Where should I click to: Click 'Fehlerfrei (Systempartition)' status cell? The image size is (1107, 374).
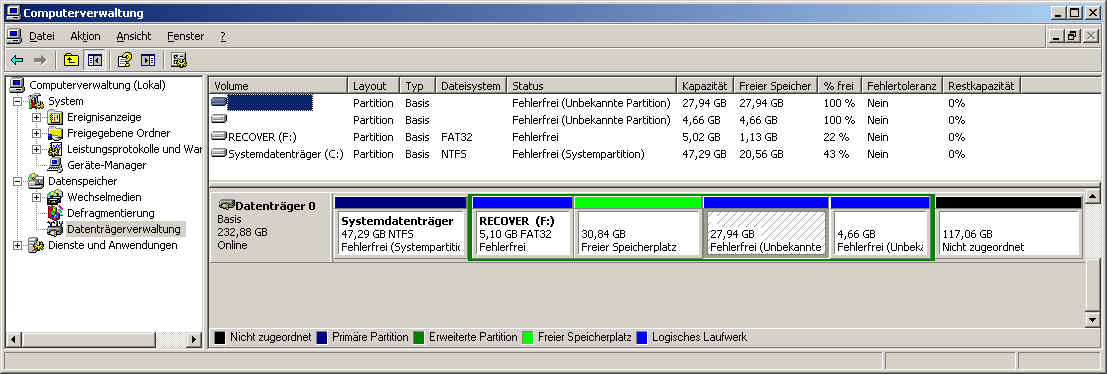[x=578, y=154]
